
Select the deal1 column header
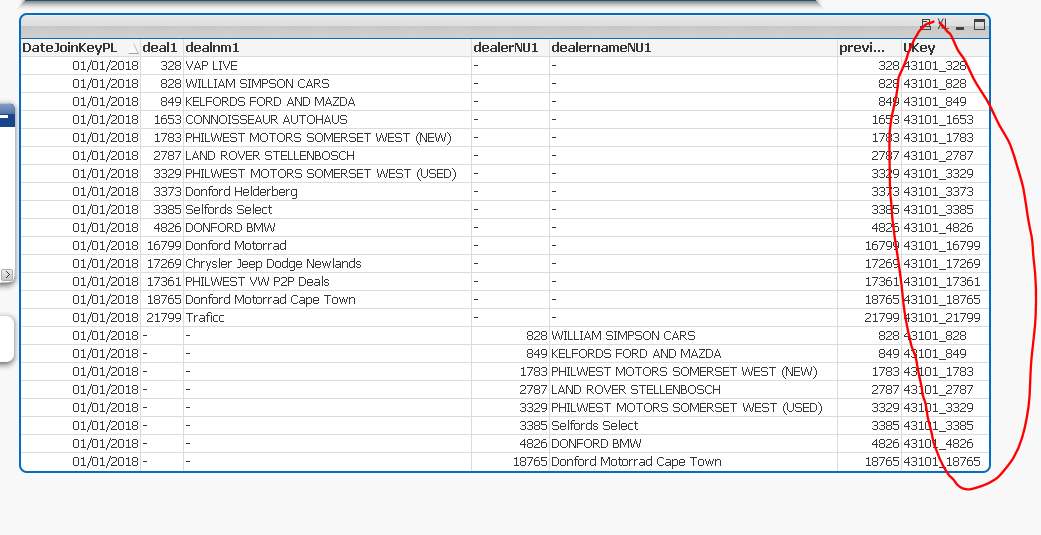pyautogui.click(x=160, y=48)
